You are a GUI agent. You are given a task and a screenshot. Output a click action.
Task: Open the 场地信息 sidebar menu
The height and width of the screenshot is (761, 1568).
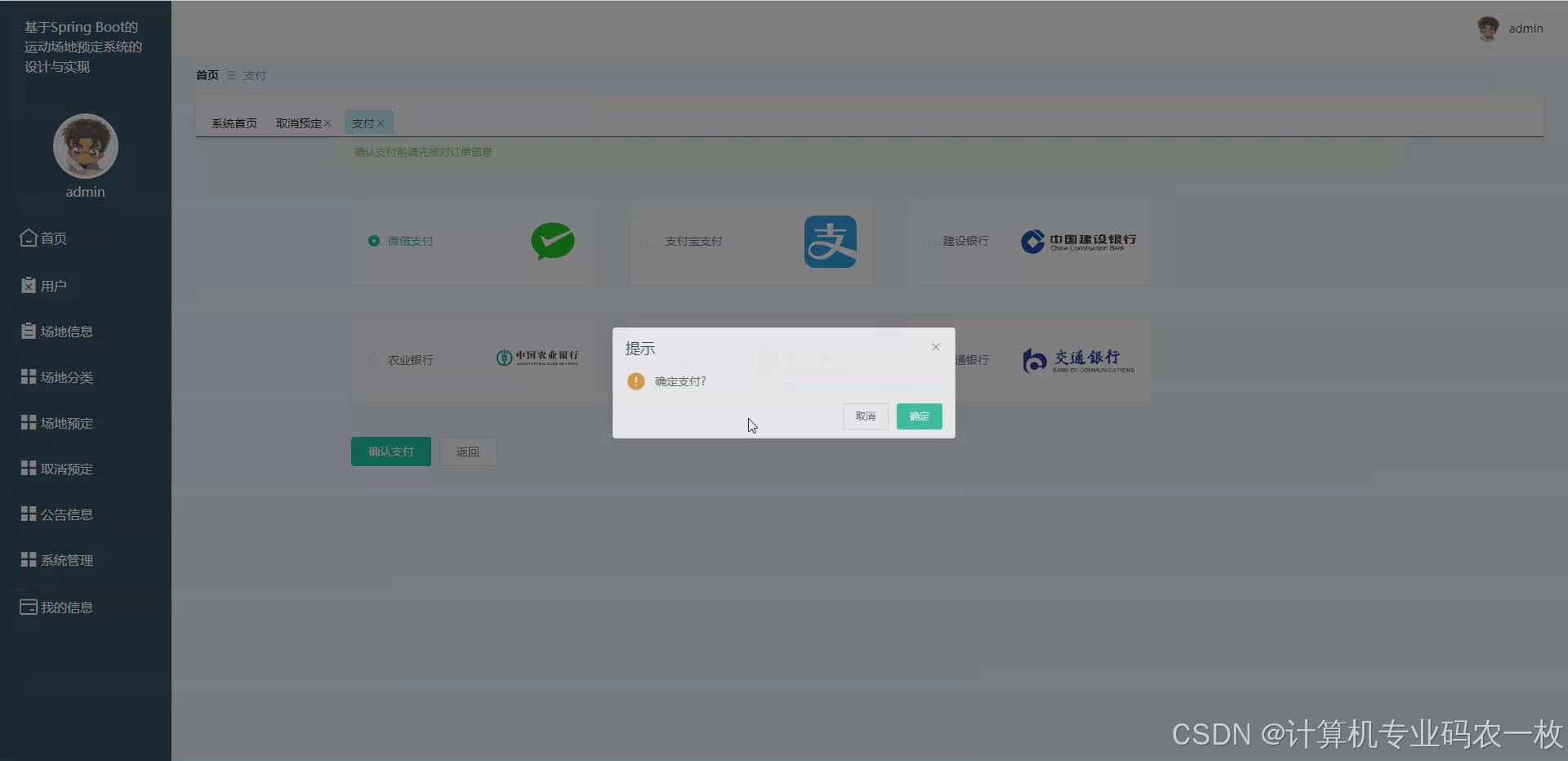pos(67,332)
